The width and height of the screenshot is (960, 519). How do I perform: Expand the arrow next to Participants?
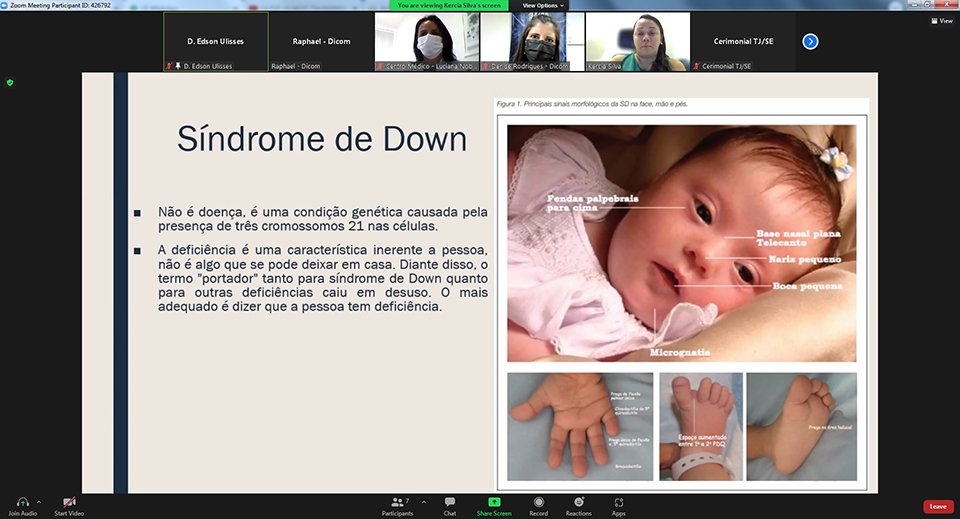point(422,501)
